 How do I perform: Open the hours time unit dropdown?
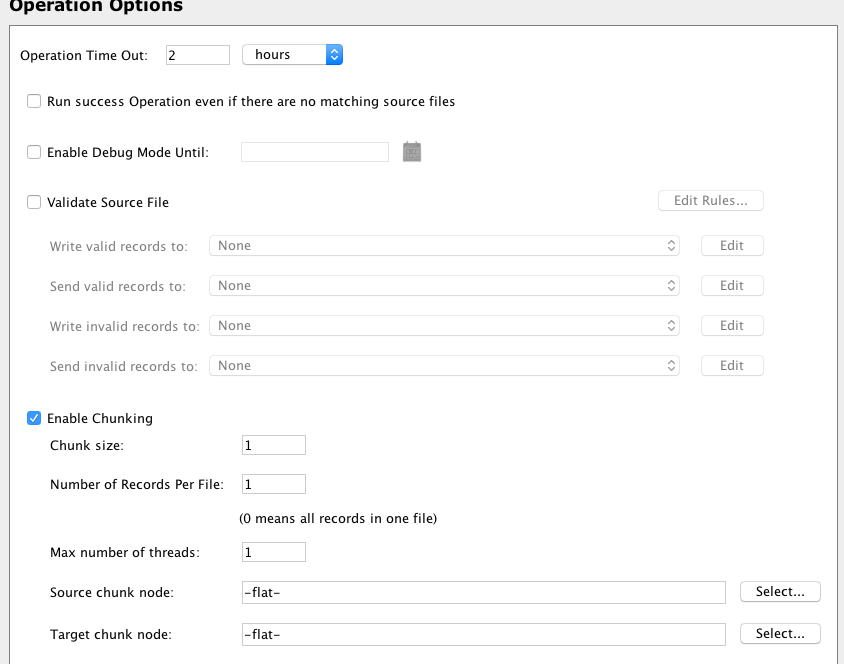292,55
